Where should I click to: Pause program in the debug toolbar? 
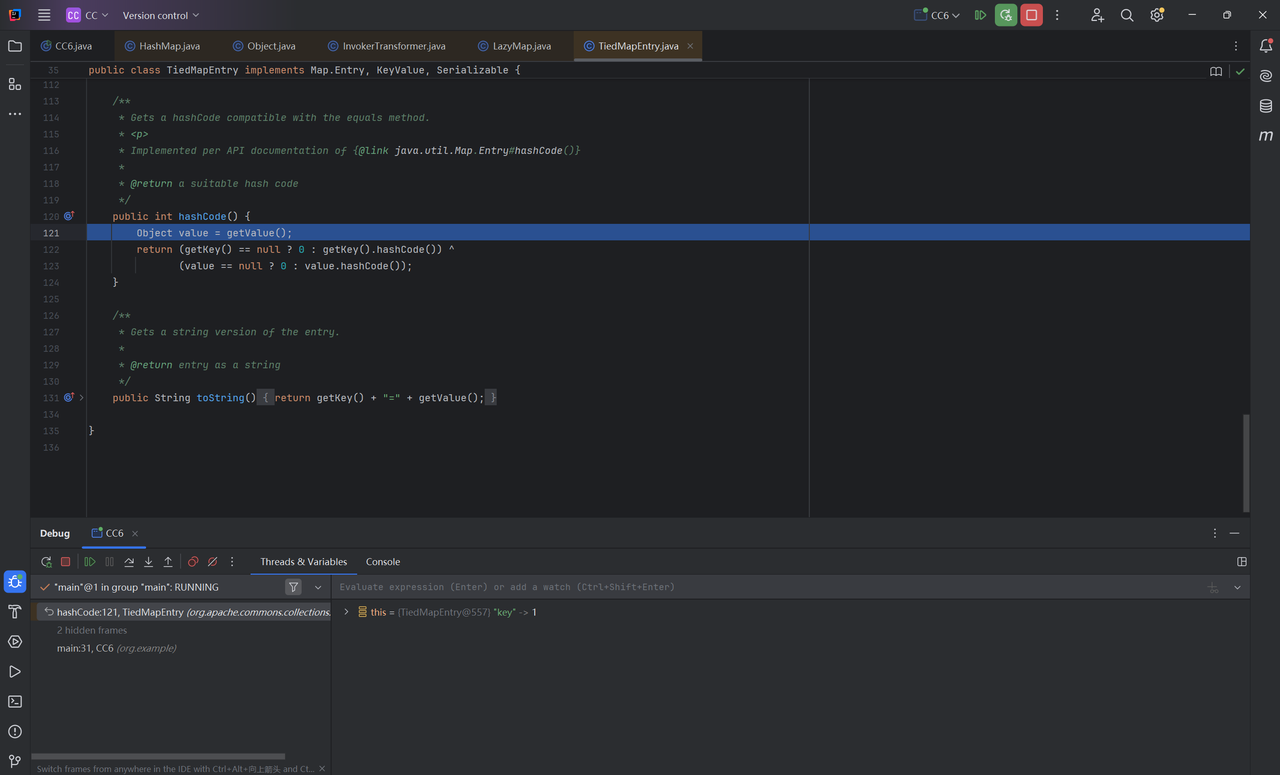click(110, 562)
